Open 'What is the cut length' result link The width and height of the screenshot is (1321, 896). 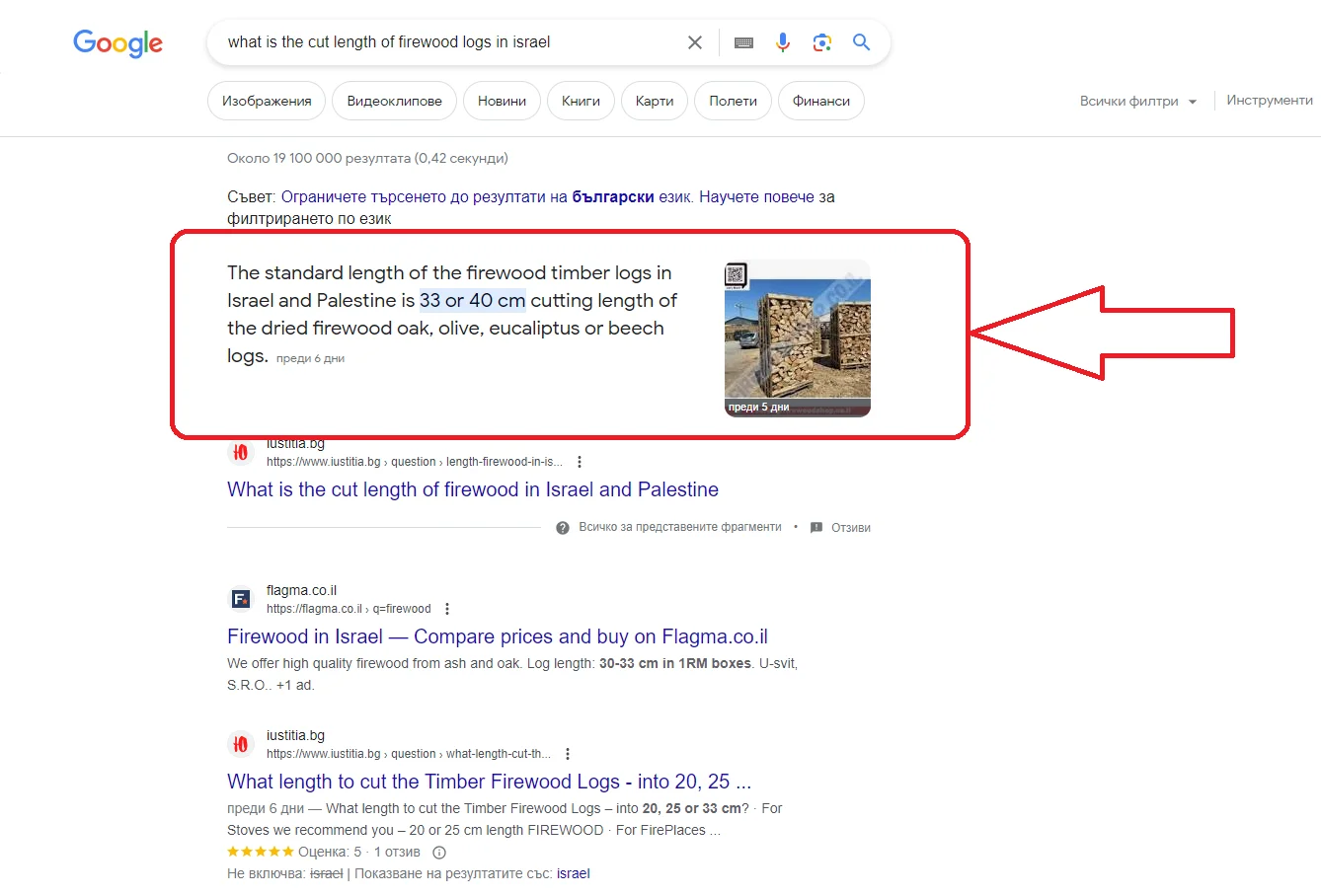[x=472, y=489]
